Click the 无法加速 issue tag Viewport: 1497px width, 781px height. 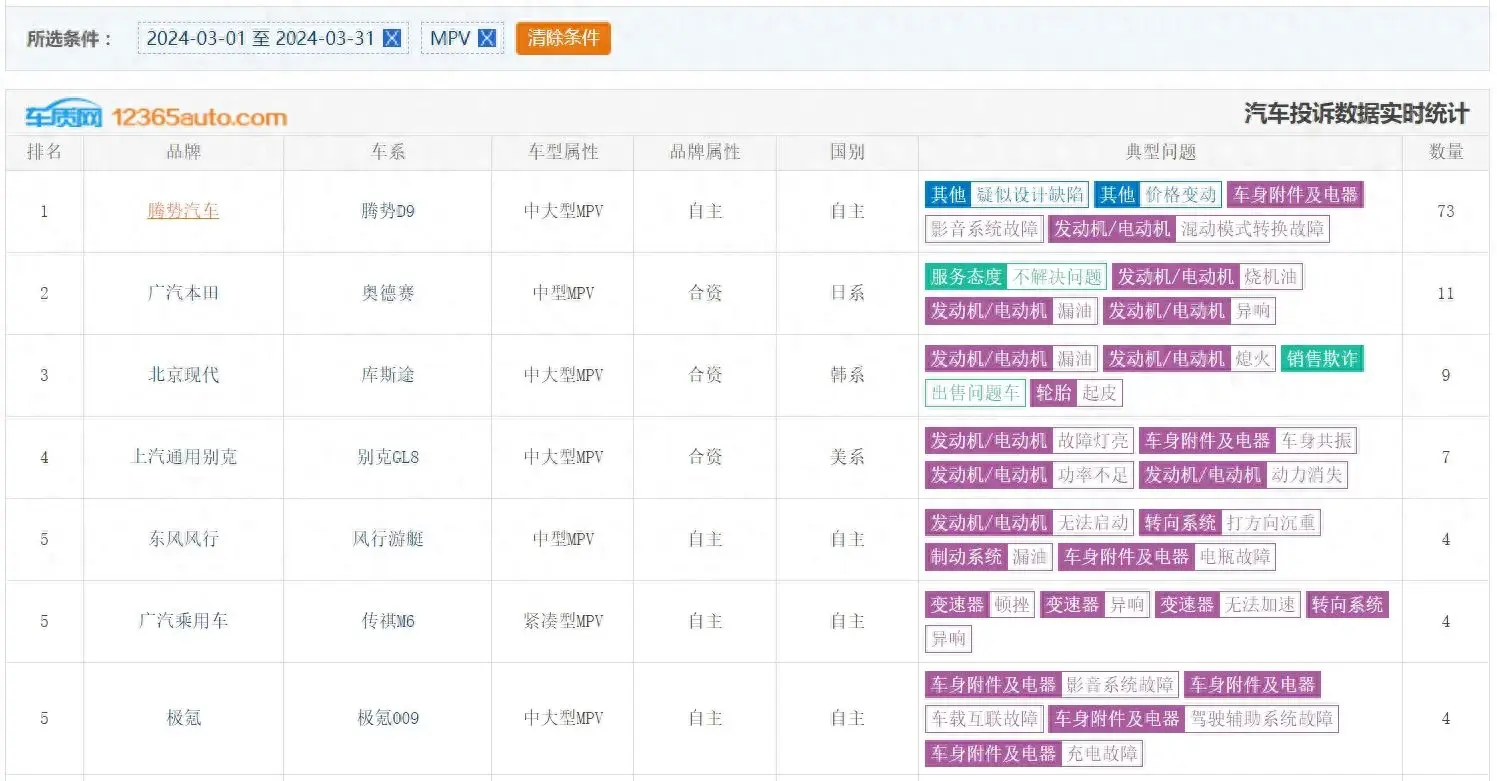click(x=1260, y=605)
